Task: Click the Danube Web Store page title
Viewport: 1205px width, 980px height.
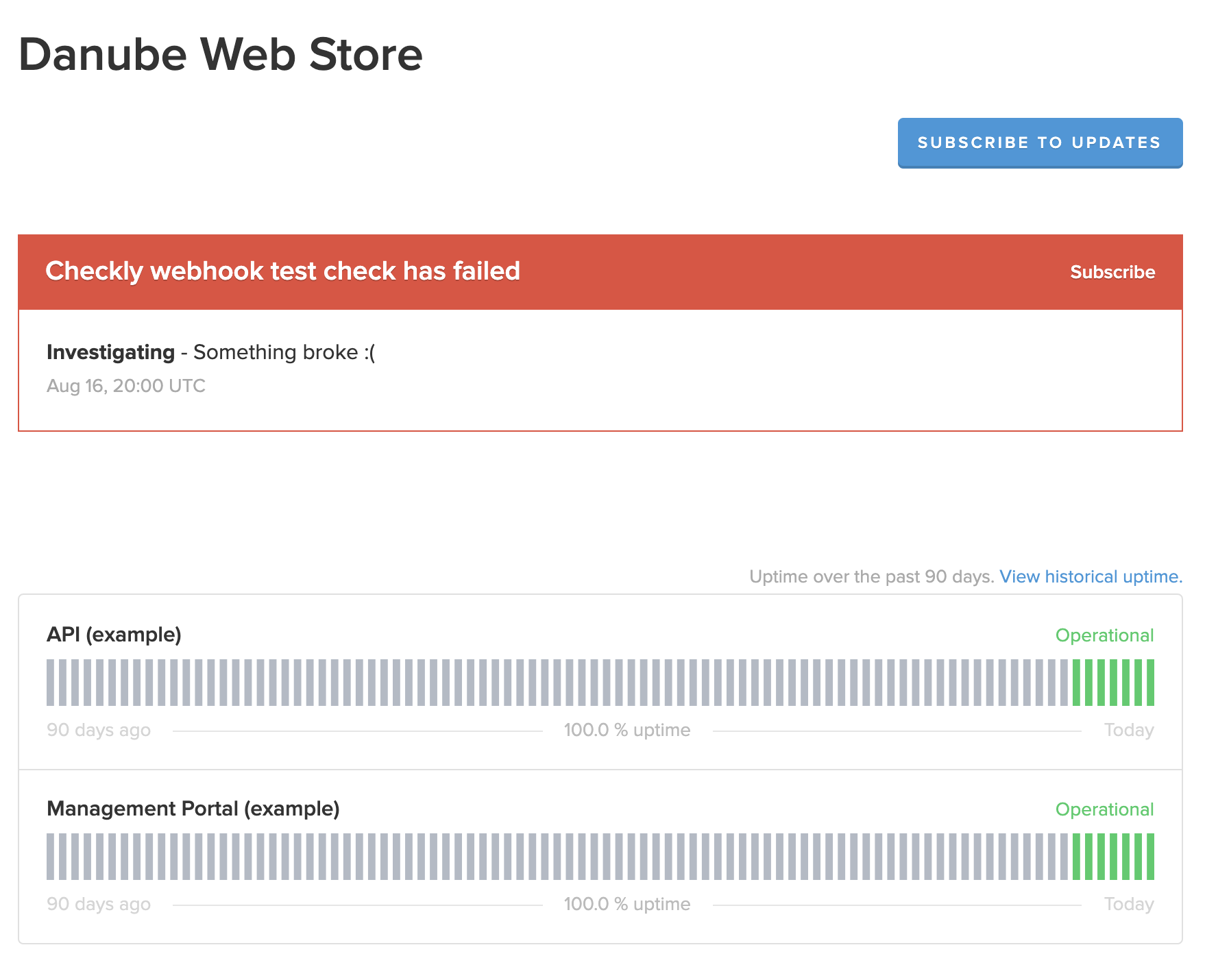Action: [x=220, y=55]
